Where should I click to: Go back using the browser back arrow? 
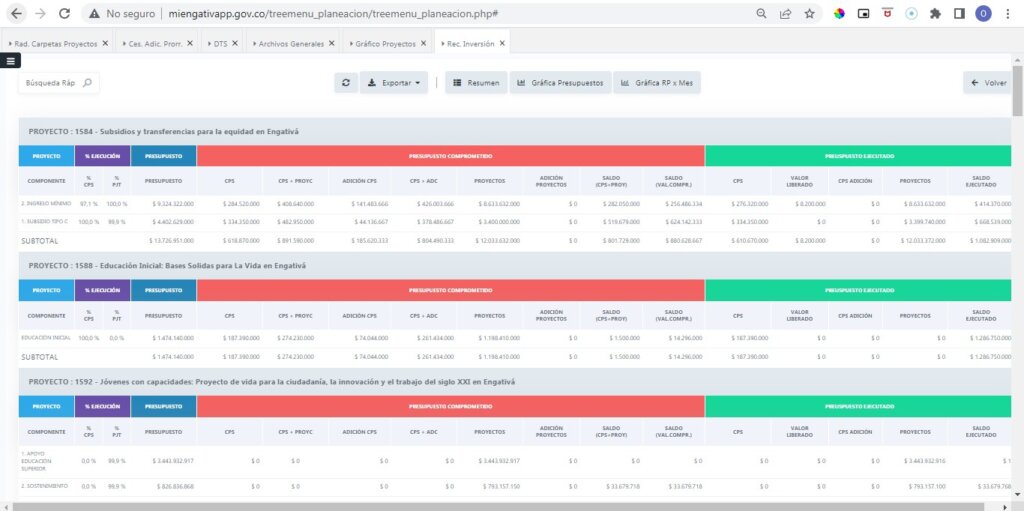tap(16, 13)
